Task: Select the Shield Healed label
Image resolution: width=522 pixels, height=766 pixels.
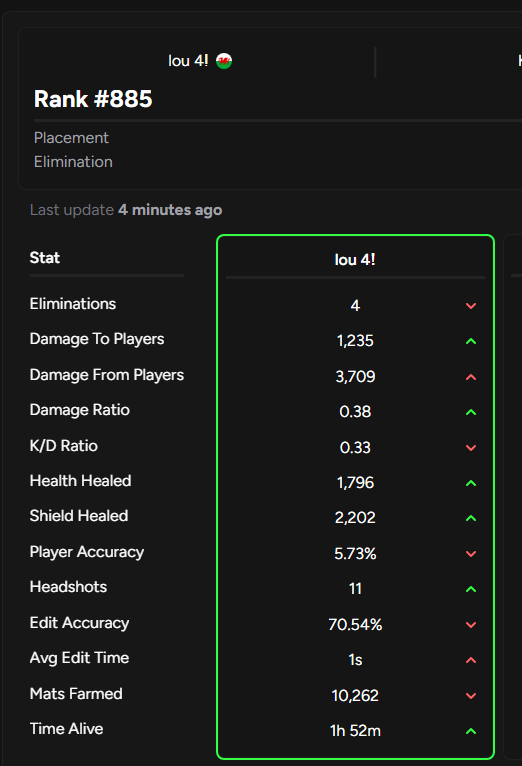Action: point(79,516)
